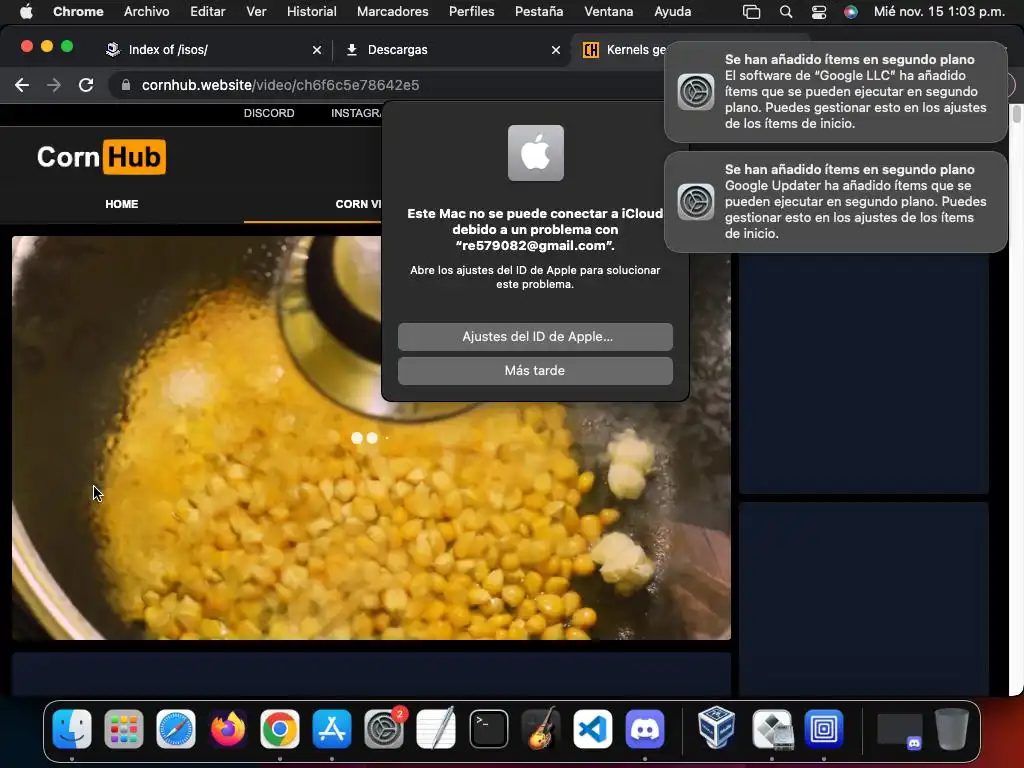
Task: Open the Archivo menu
Action: pos(146,11)
